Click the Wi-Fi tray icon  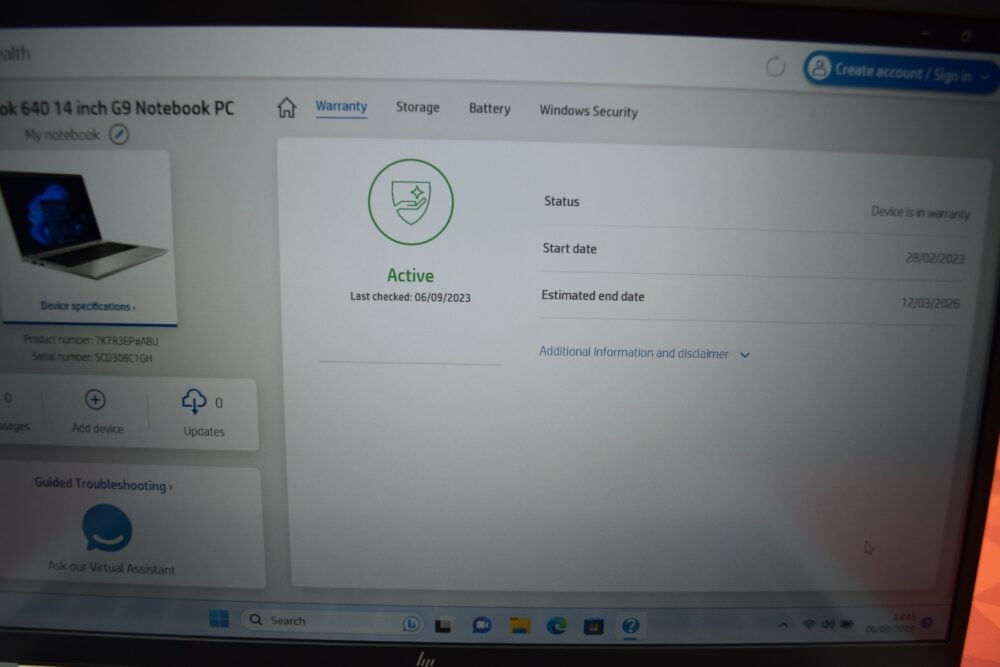(809, 624)
